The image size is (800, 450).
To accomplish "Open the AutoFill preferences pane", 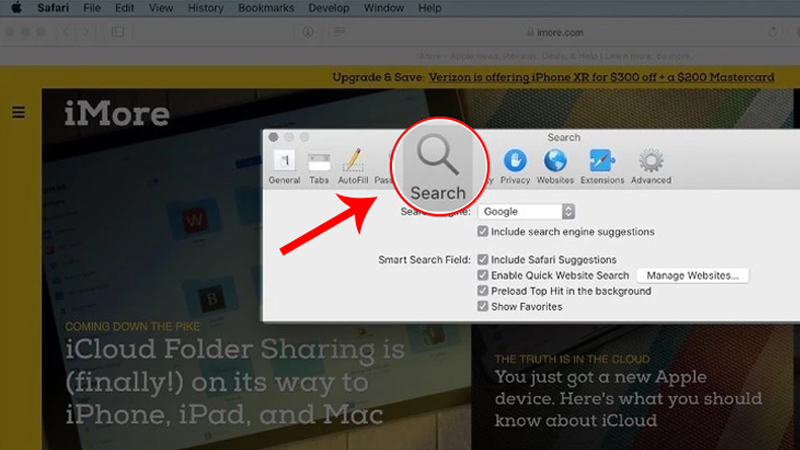I will [x=353, y=167].
